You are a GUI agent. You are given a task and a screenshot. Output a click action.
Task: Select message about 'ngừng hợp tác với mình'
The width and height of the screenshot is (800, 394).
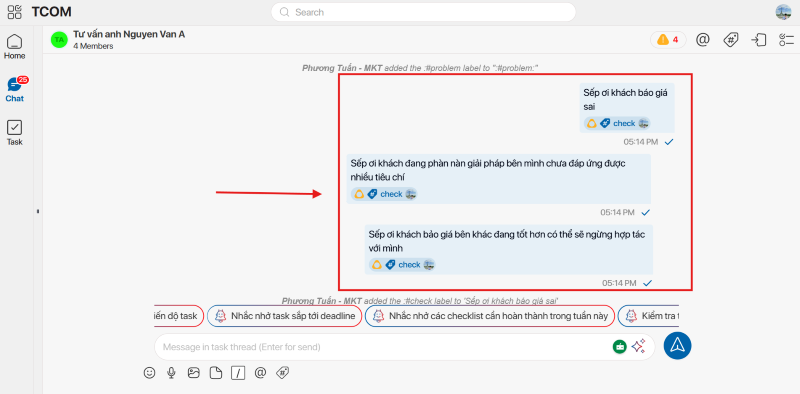coord(509,249)
